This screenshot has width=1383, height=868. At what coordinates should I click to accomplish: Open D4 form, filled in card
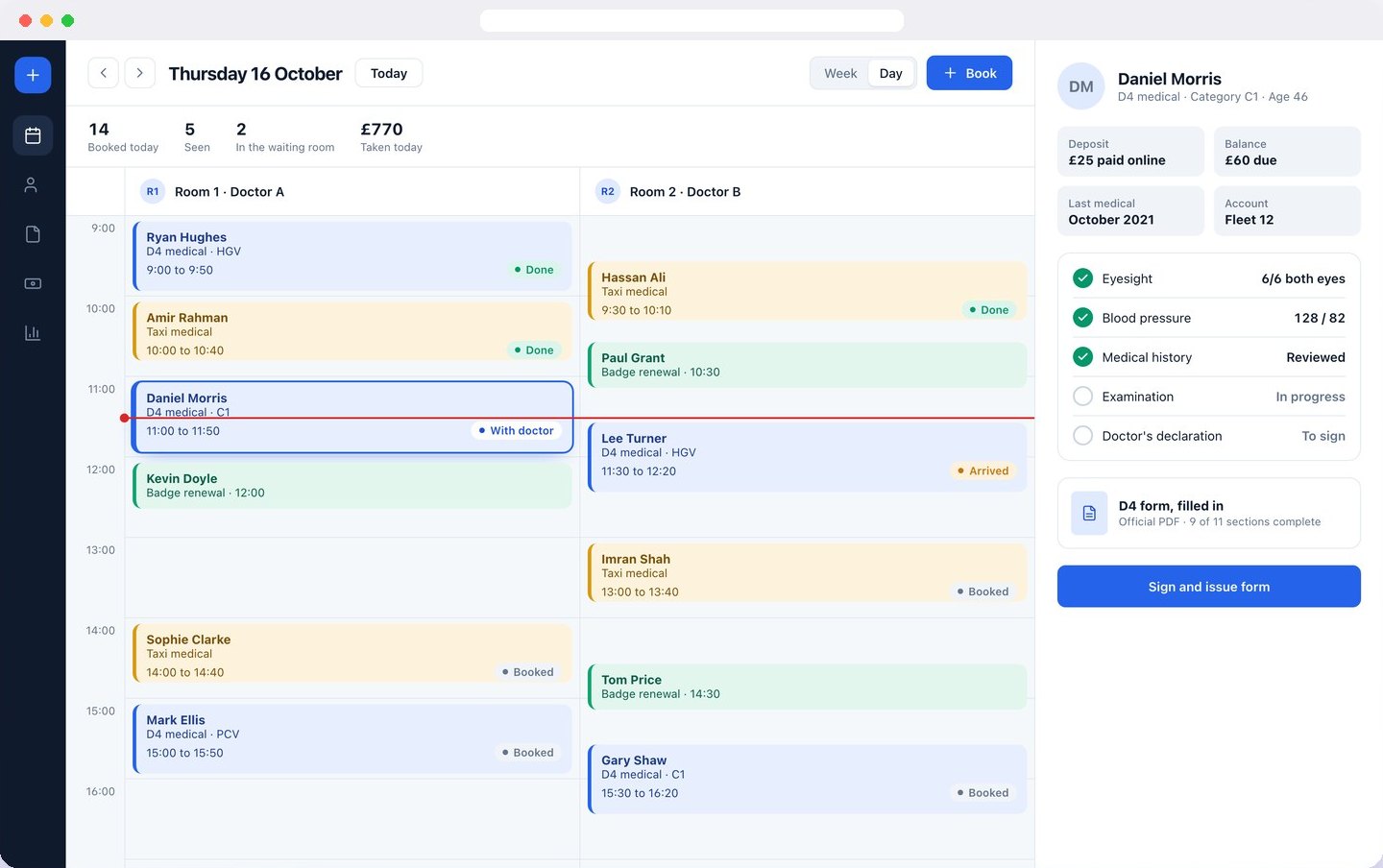coord(1209,514)
